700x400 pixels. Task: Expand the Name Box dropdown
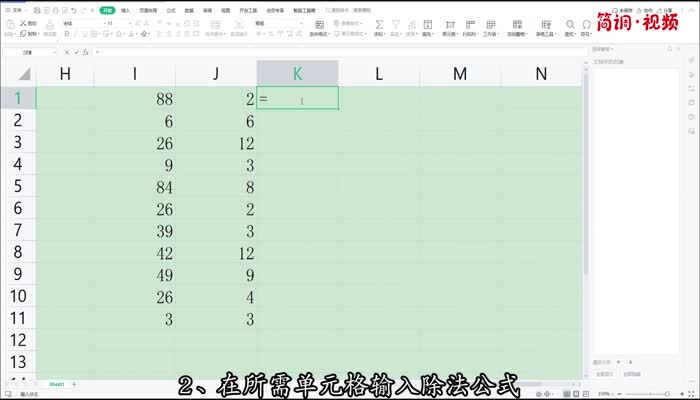tap(56, 51)
